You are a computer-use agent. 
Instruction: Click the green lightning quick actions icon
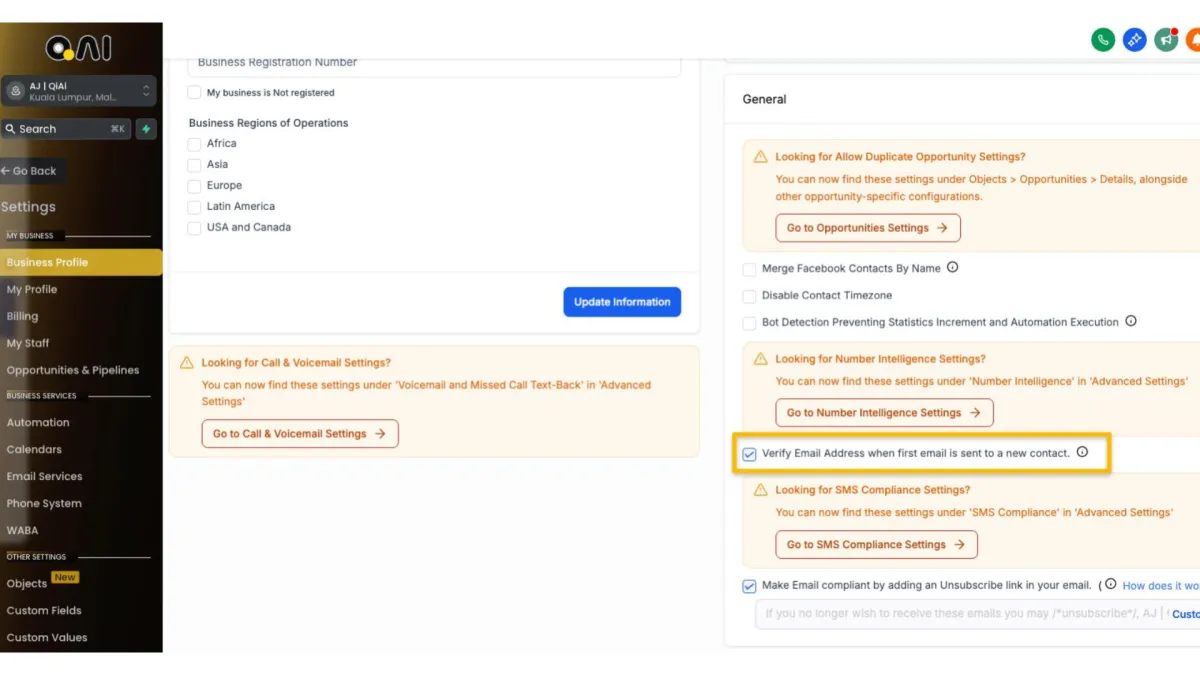point(146,129)
